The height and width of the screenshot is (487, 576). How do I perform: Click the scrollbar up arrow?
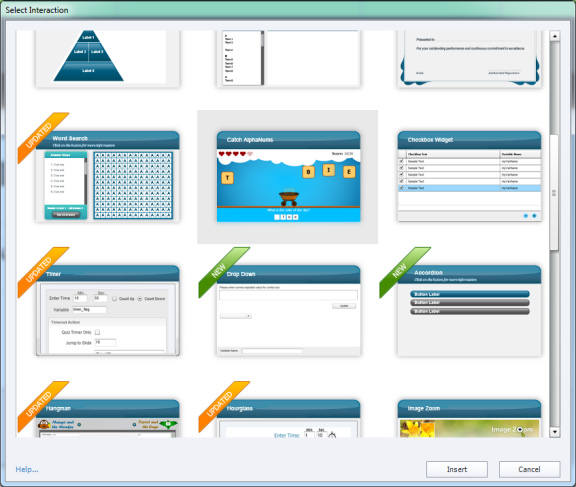click(x=554, y=36)
